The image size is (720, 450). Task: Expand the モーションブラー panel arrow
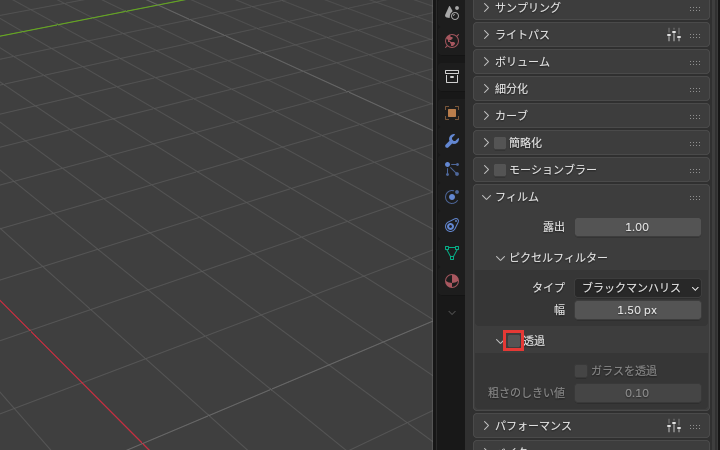click(486, 169)
